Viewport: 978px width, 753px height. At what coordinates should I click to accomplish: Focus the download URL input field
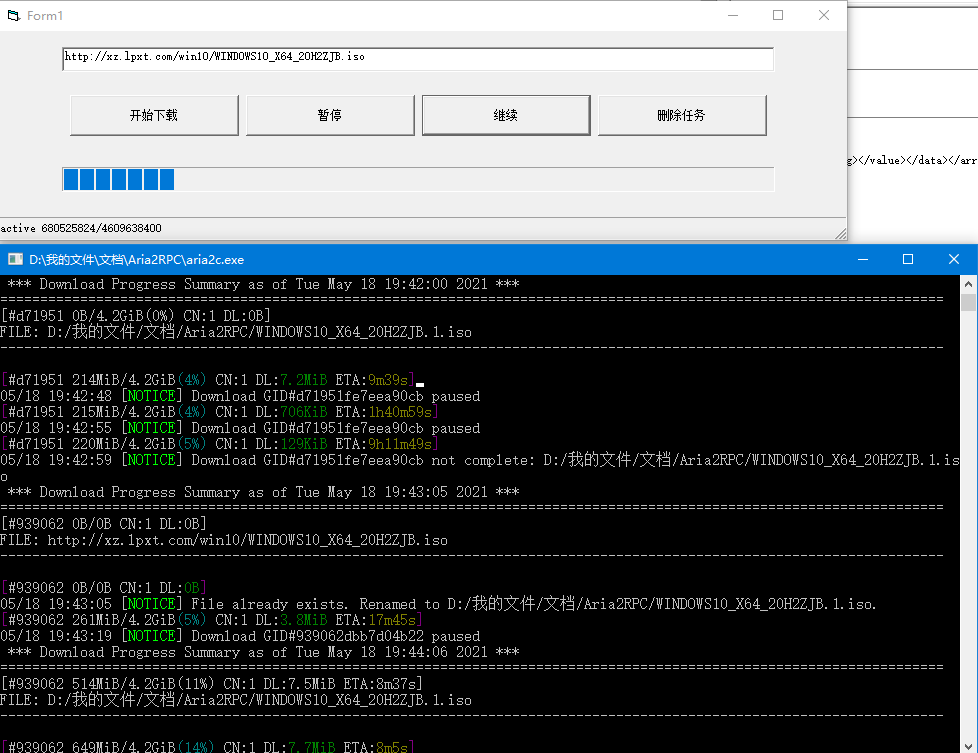tap(418, 59)
